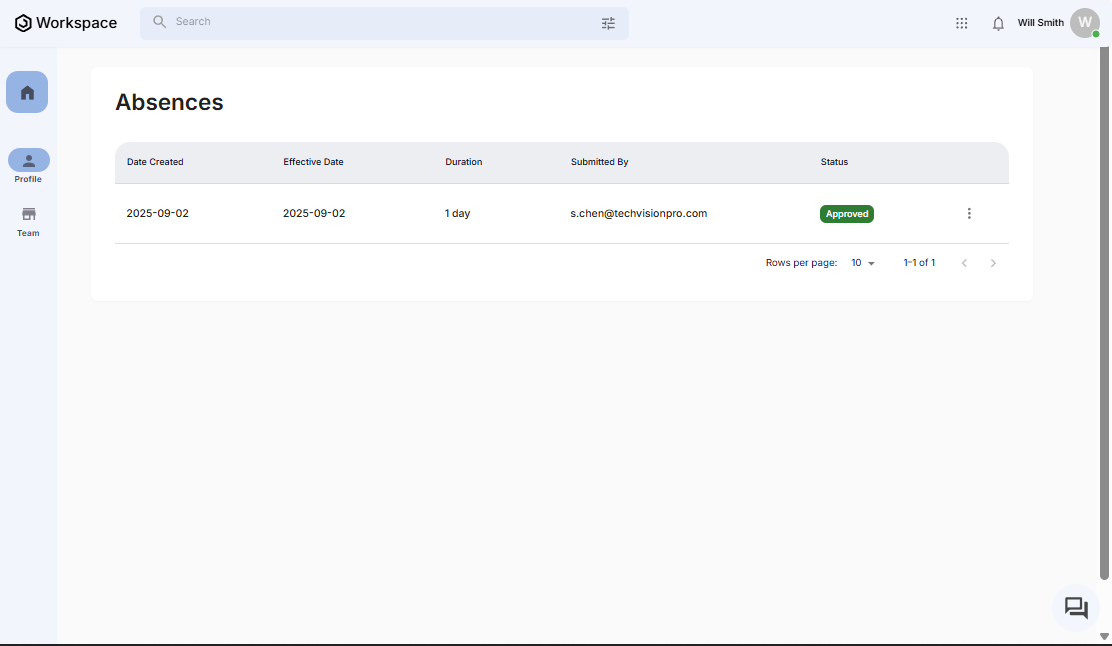Click the Status column header
The height and width of the screenshot is (646, 1112).
coord(834,162)
